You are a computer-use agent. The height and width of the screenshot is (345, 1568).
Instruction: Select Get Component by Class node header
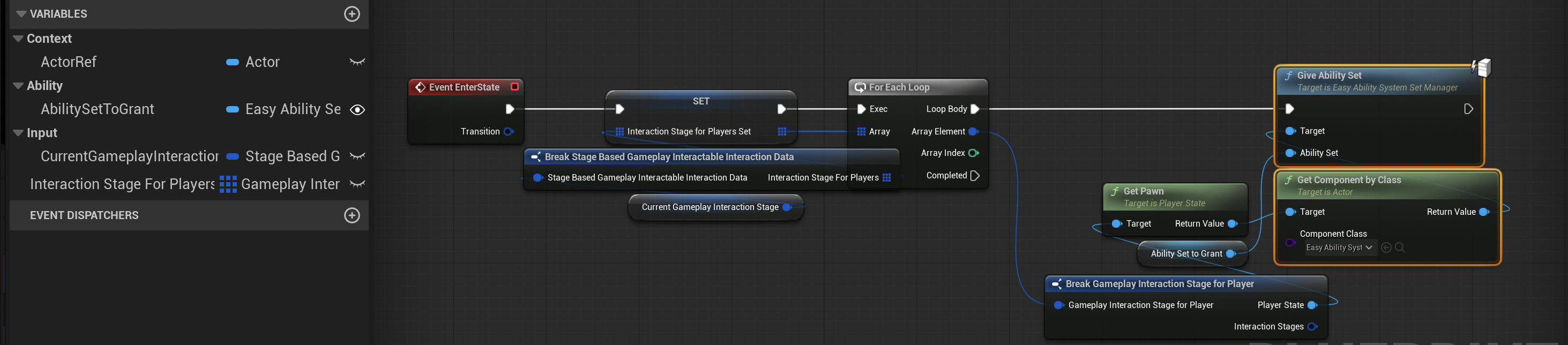(1387, 185)
